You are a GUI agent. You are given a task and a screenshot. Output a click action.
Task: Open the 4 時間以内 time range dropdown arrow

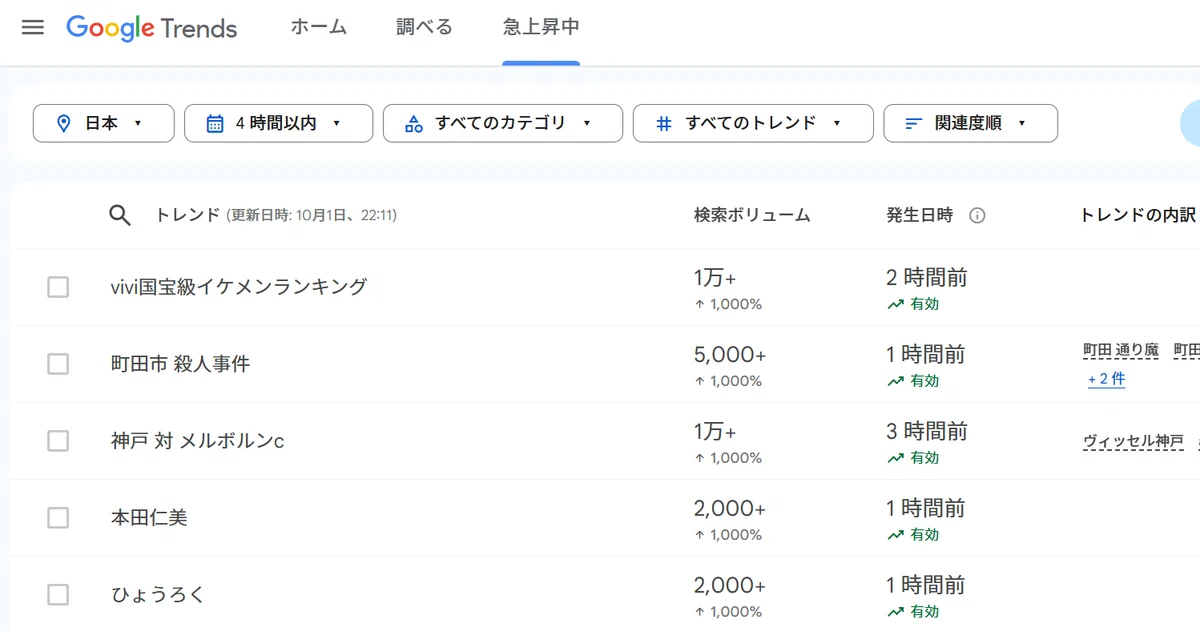point(336,123)
